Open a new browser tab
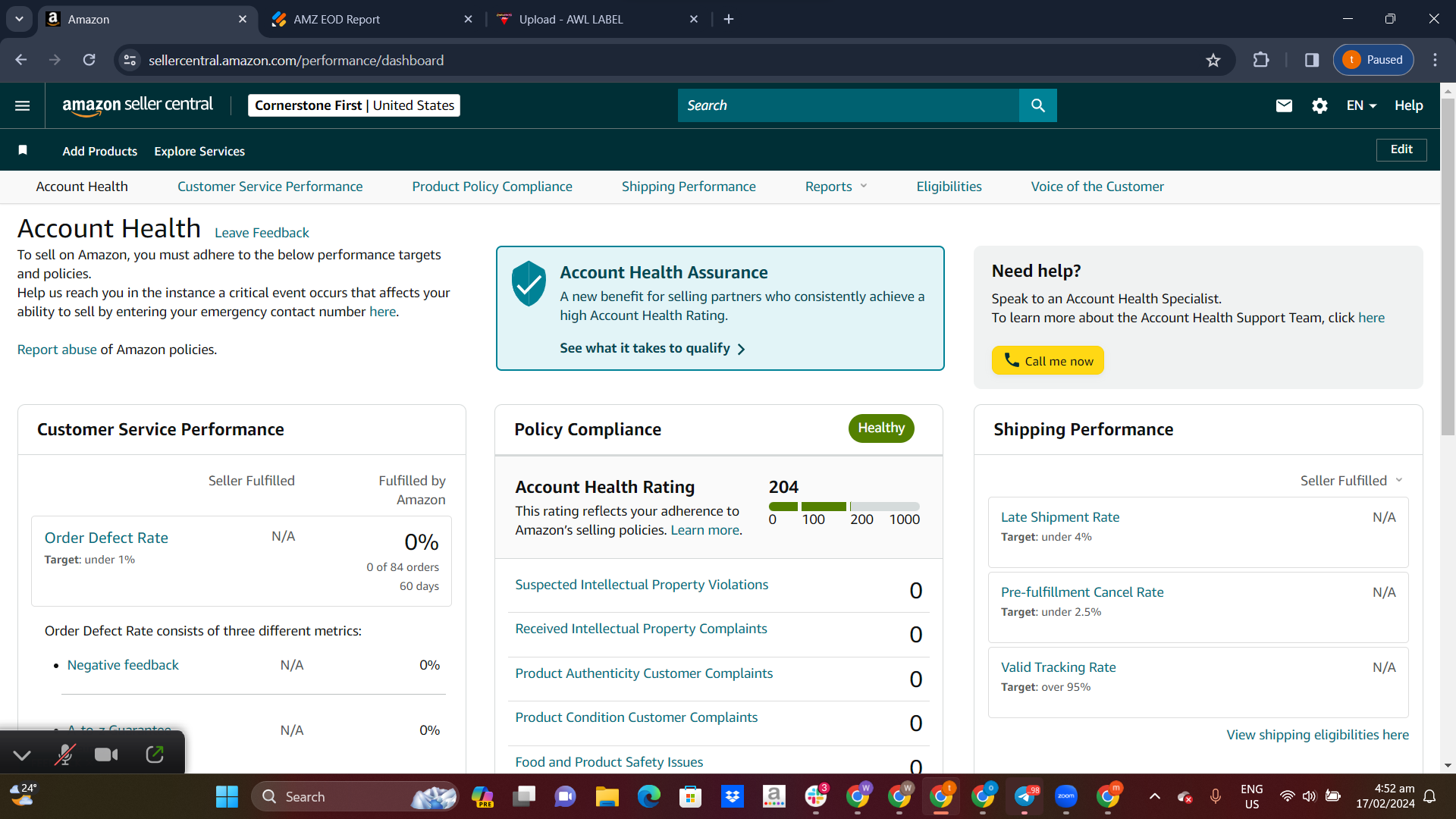 tap(729, 19)
